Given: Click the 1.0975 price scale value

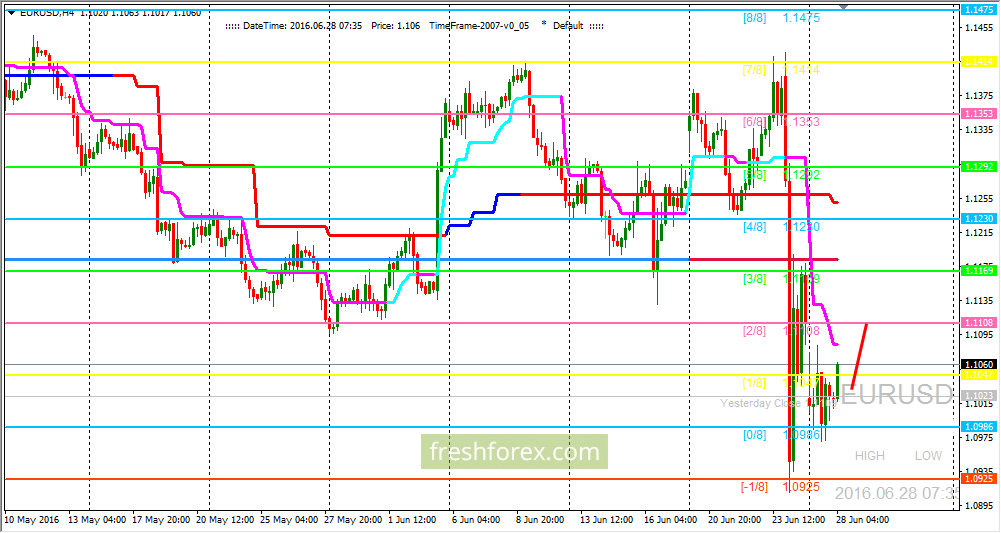Looking at the screenshot, I should coord(980,437).
